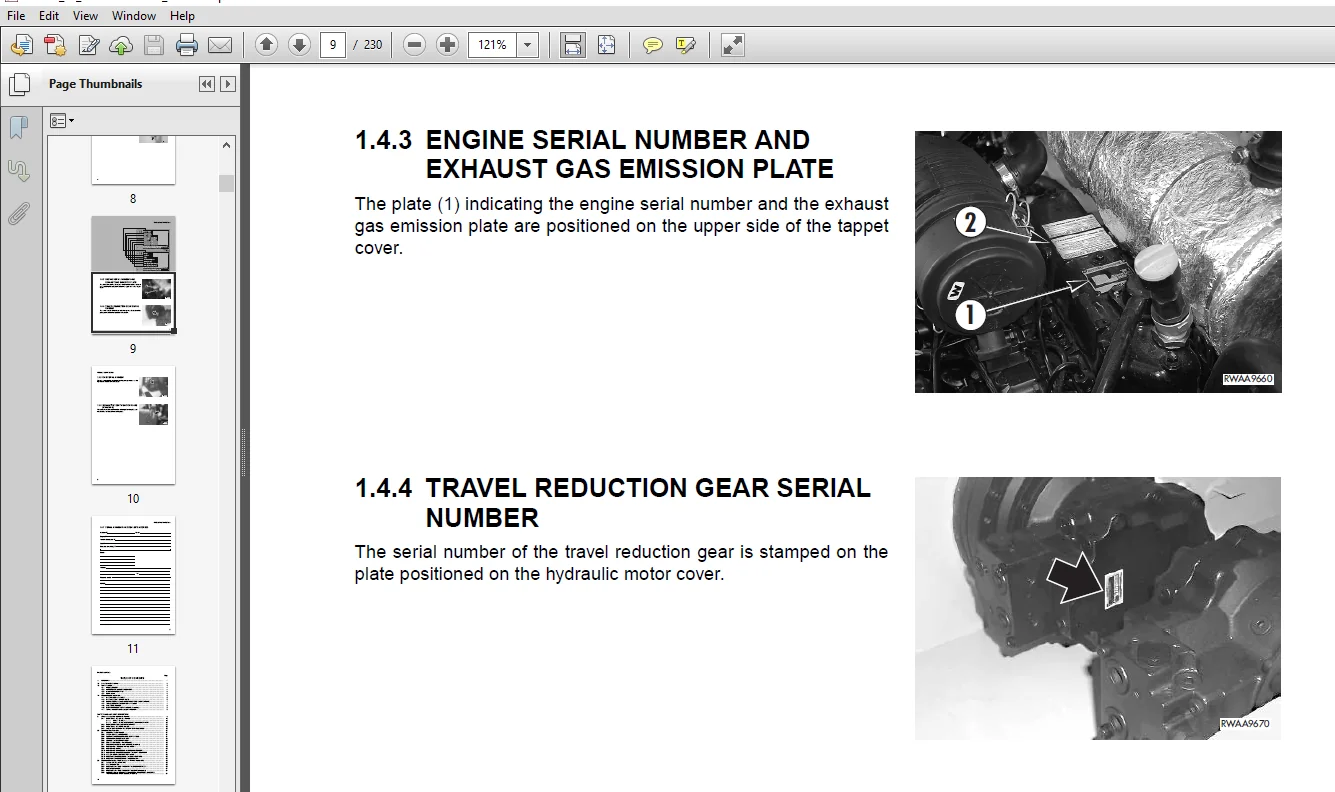Click the engine compartment photo RWAA9660
The height and width of the screenshot is (792, 1335).
(1098, 262)
